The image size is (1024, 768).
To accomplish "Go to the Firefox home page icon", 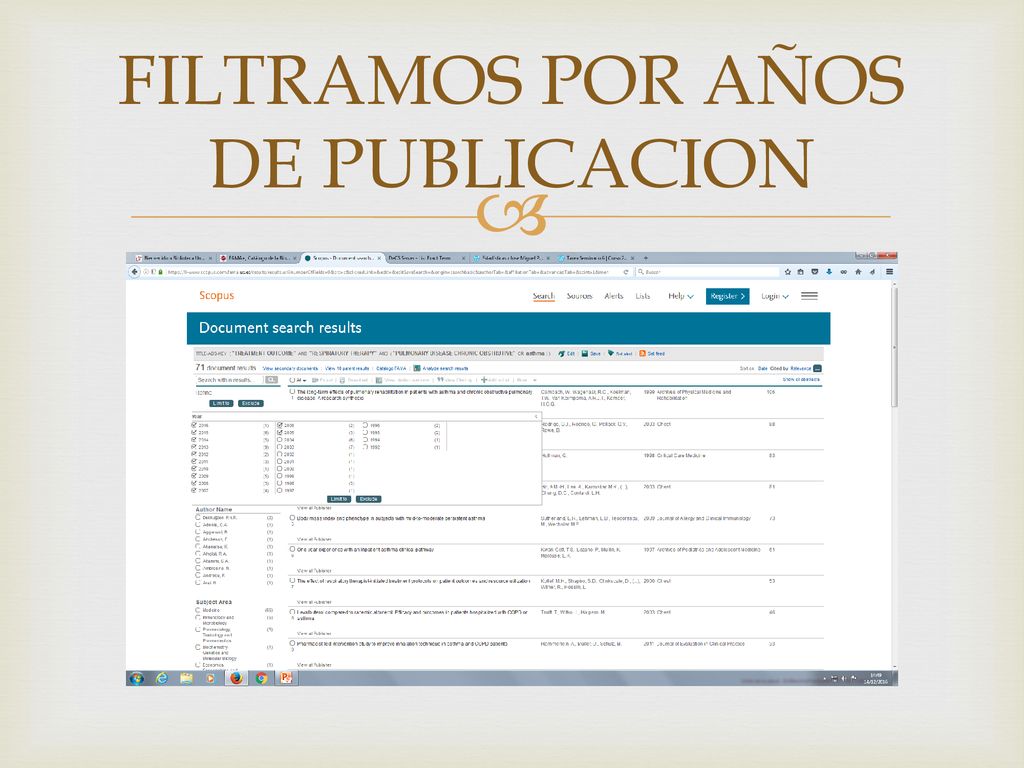I will (x=858, y=272).
